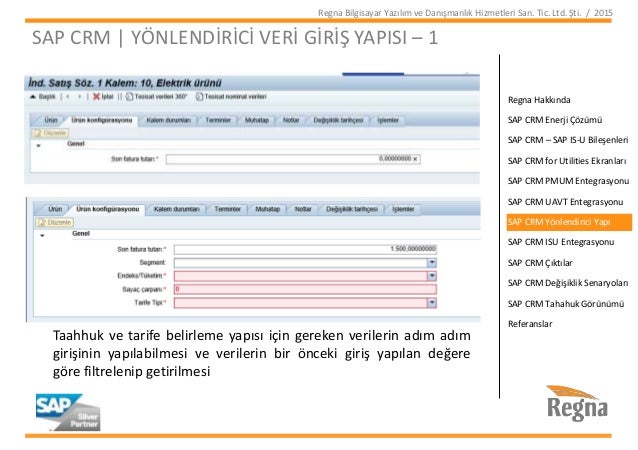Open the Tarife Tipi dropdown arrow
The image size is (638, 450).
pos(432,303)
